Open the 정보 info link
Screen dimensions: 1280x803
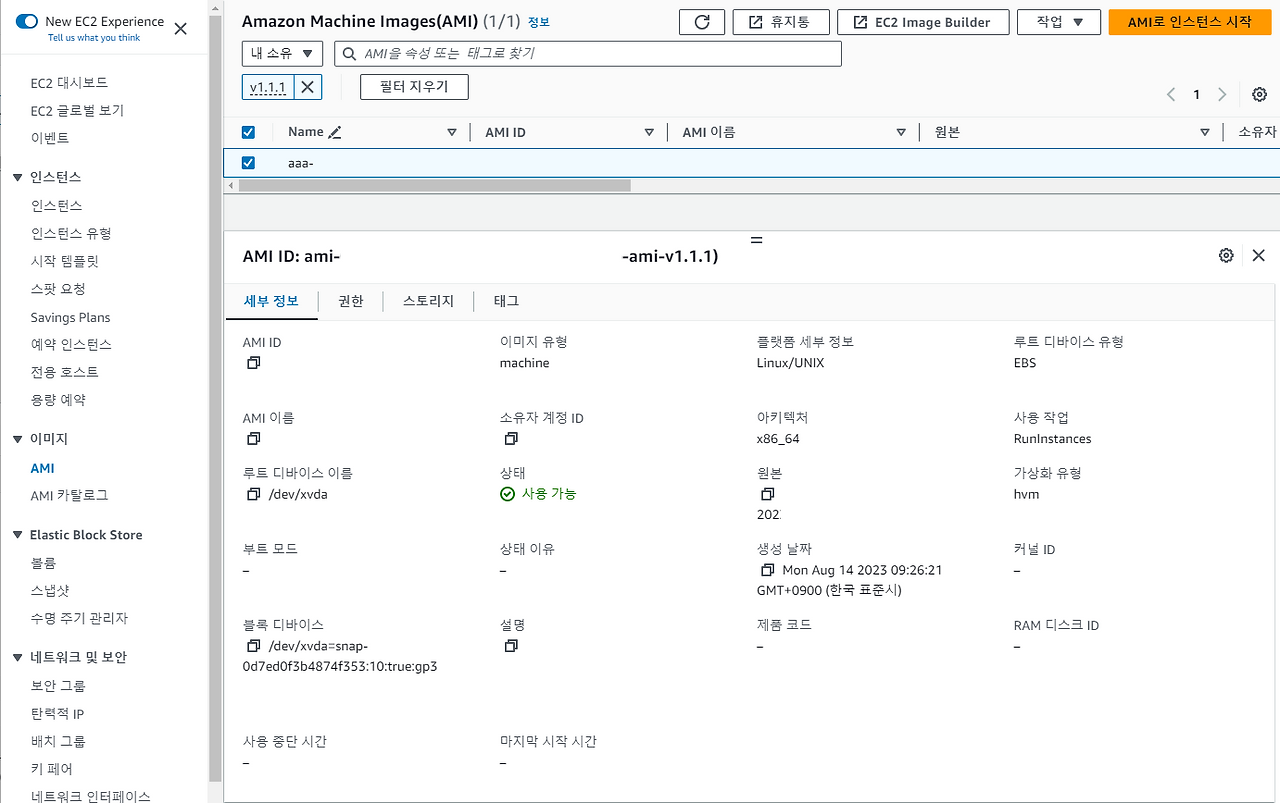(538, 22)
